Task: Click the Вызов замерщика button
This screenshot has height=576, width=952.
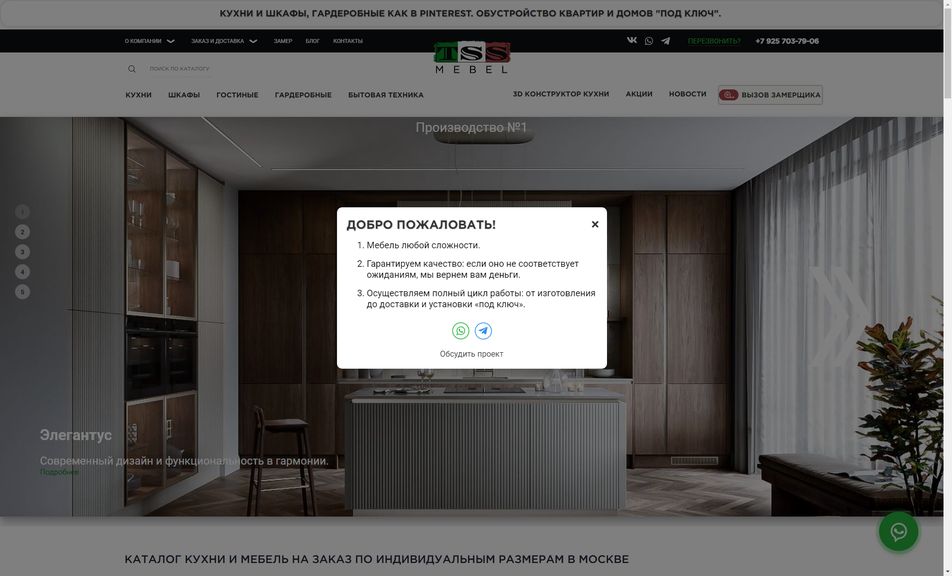Action: pos(770,95)
